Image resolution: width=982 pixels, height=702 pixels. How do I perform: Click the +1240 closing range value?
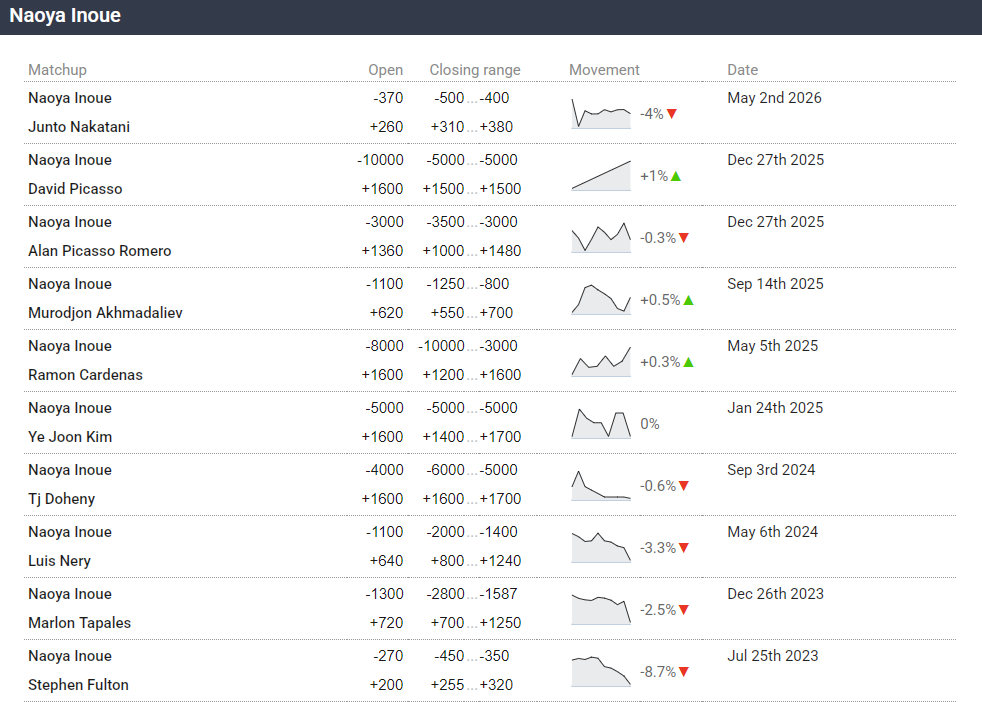500,560
